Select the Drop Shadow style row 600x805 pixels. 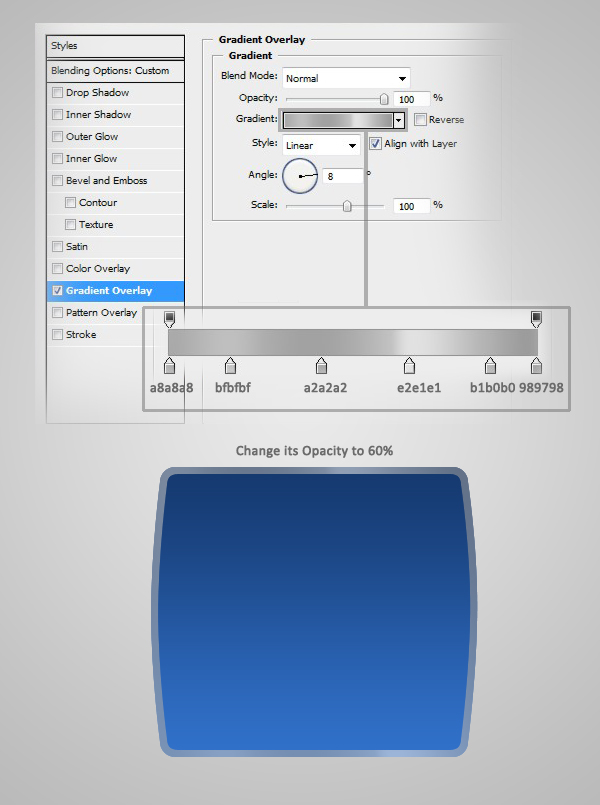click(x=115, y=93)
